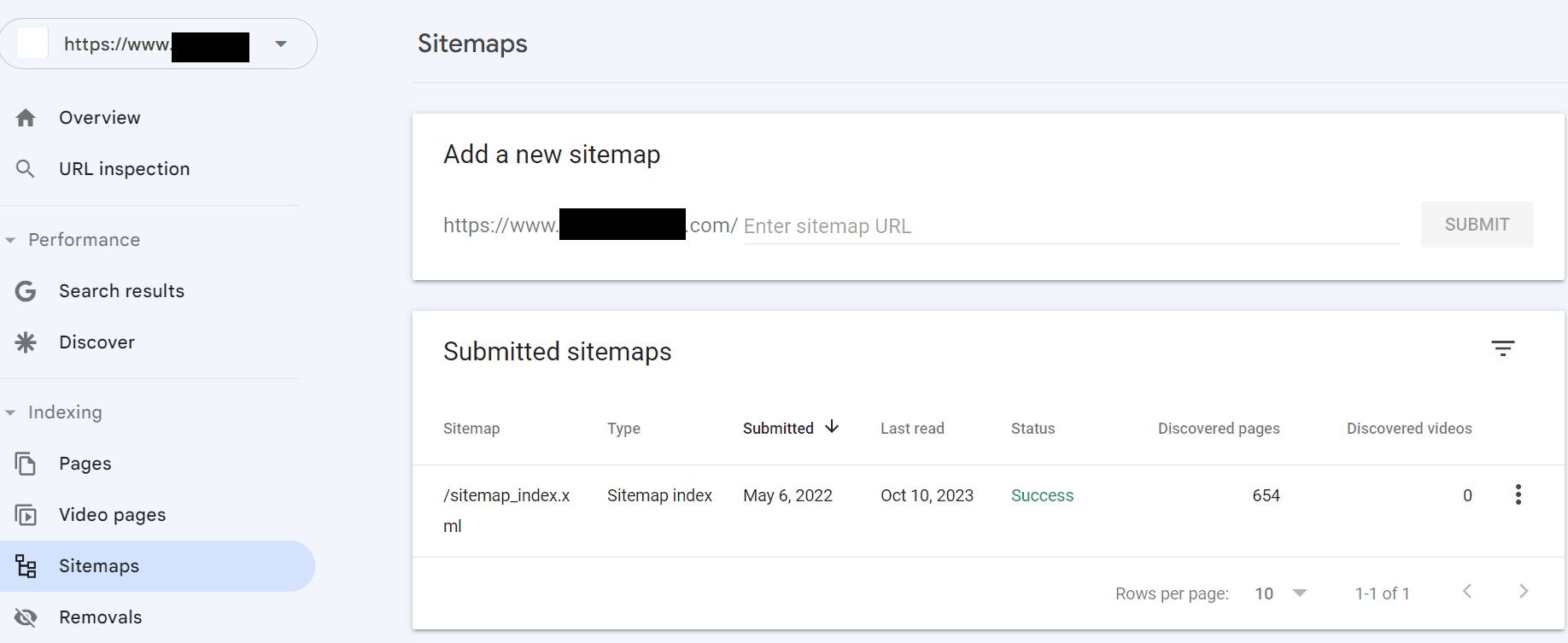
Task: Click the Pages icon in sidebar
Action: [x=26, y=464]
